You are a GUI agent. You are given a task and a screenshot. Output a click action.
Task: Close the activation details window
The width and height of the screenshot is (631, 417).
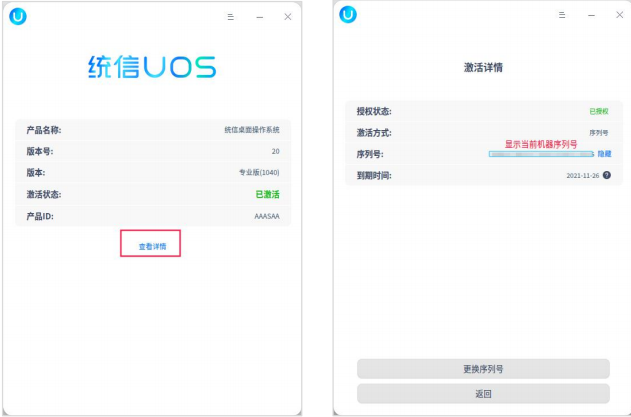620,15
